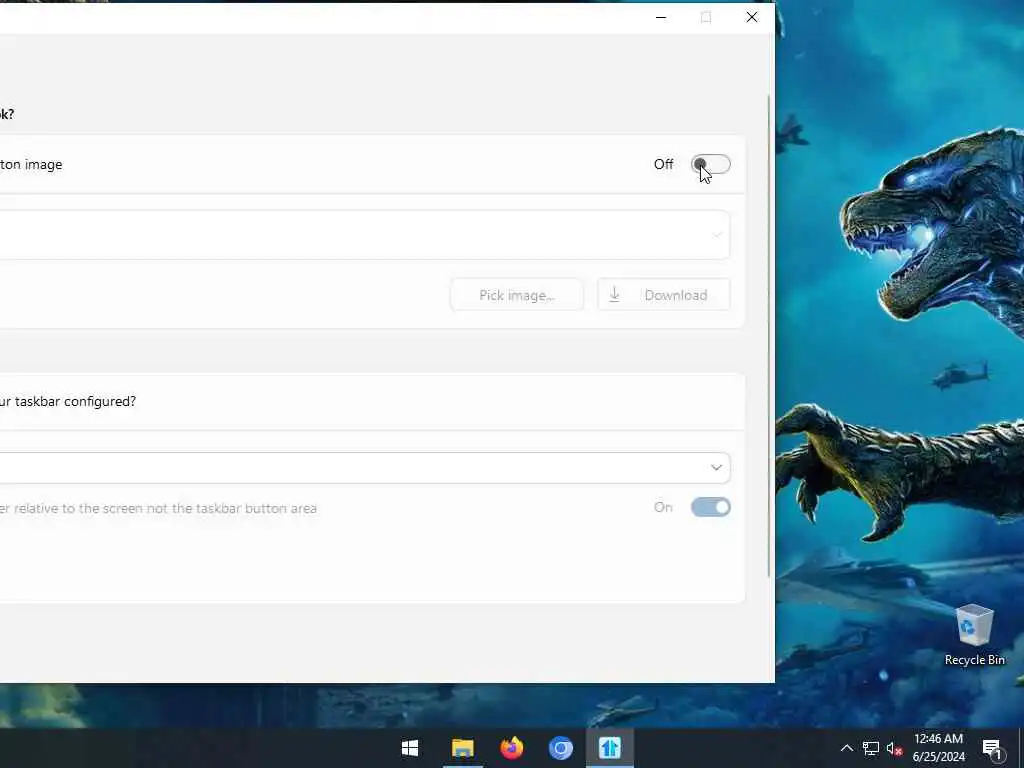1024x768 pixels.
Task: Open the Windows Start menu
Action: tap(410, 748)
